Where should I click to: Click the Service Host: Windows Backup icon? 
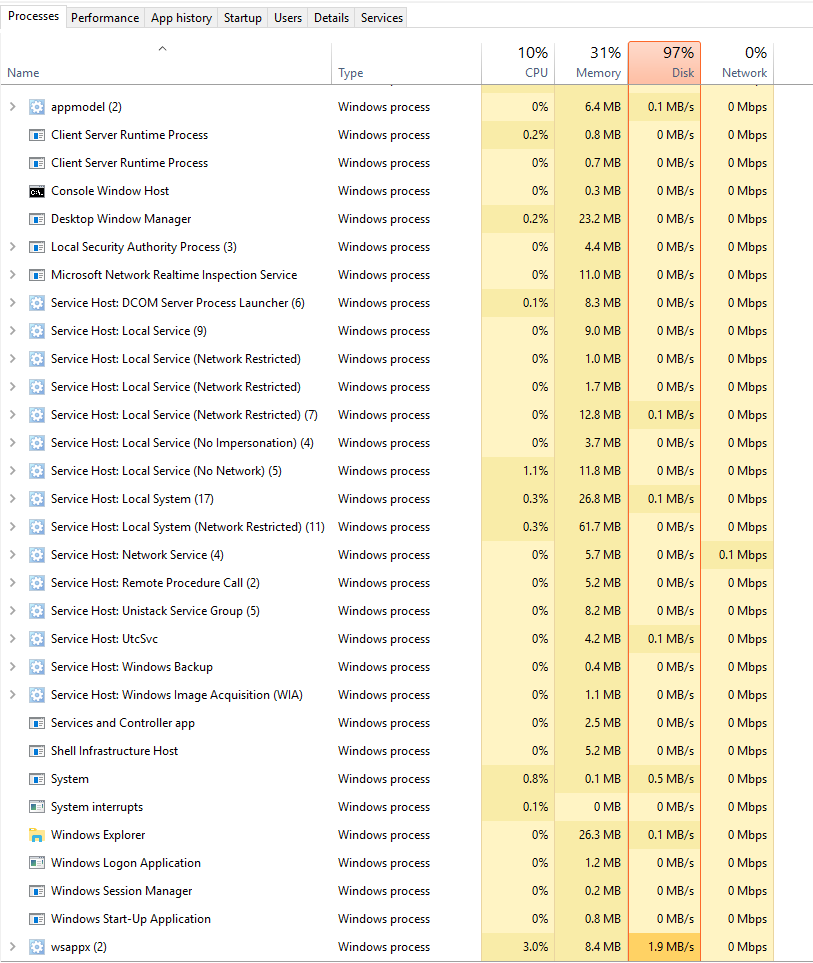point(37,667)
